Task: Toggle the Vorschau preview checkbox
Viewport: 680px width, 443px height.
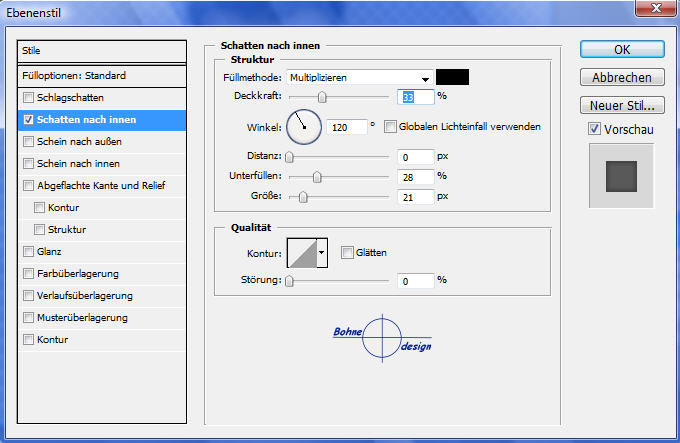Action: pos(594,129)
